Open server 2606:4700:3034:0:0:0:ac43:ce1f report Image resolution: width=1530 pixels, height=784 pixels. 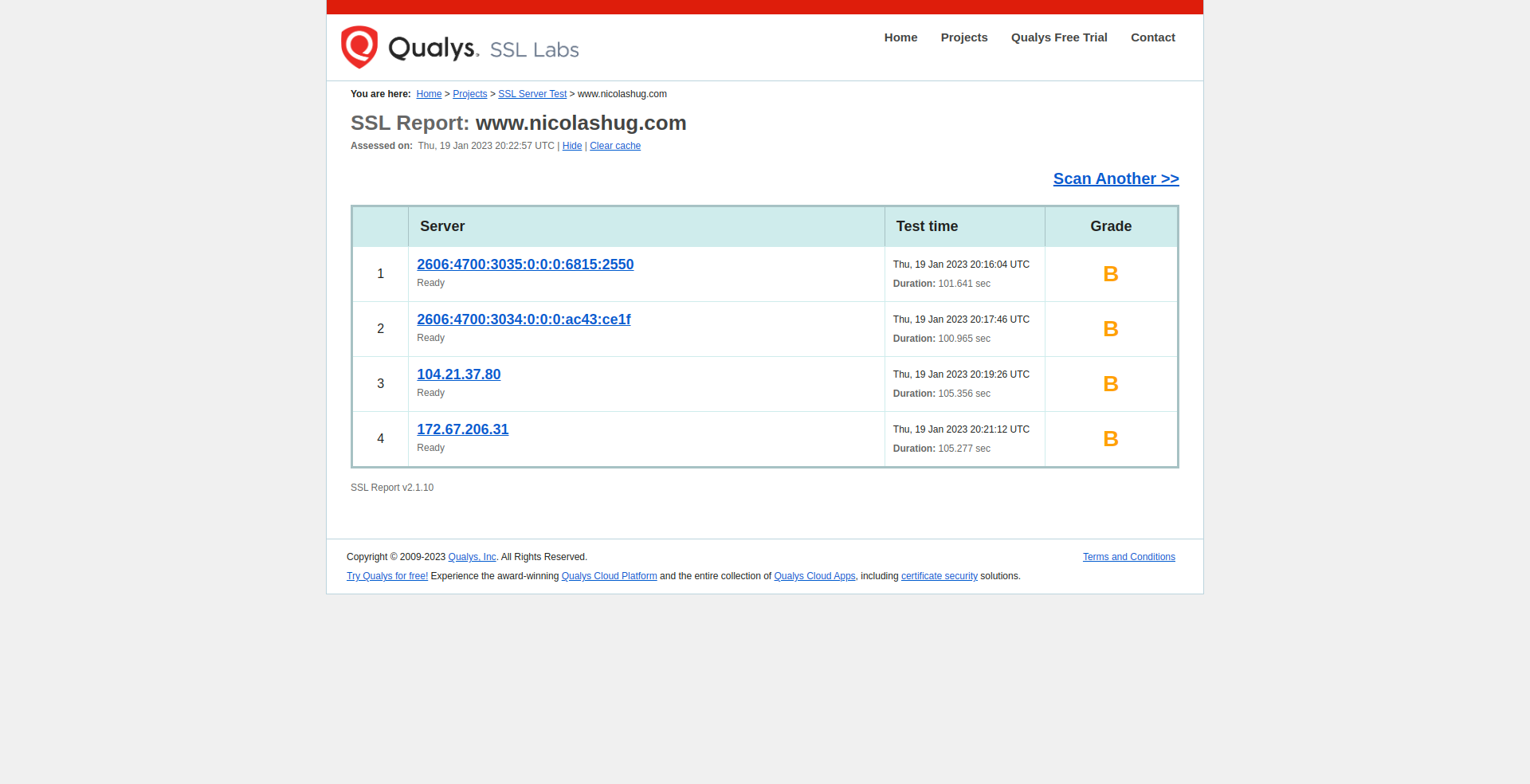coord(524,319)
